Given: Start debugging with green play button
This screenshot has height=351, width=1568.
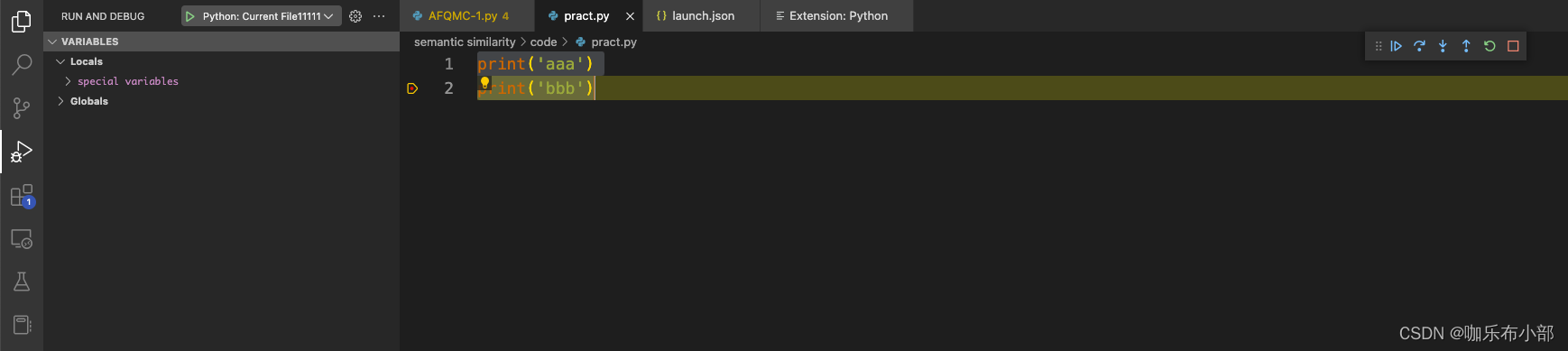Looking at the screenshot, I should 190,16.
